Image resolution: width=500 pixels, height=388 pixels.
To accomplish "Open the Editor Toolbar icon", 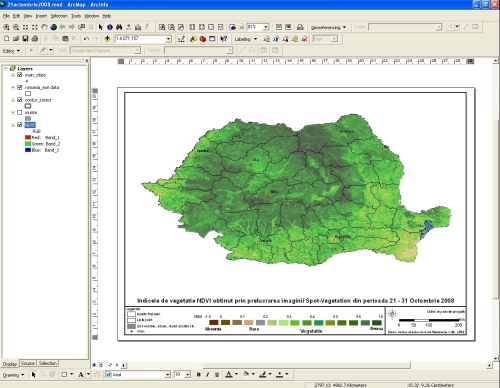I will [x=181, y=39].
